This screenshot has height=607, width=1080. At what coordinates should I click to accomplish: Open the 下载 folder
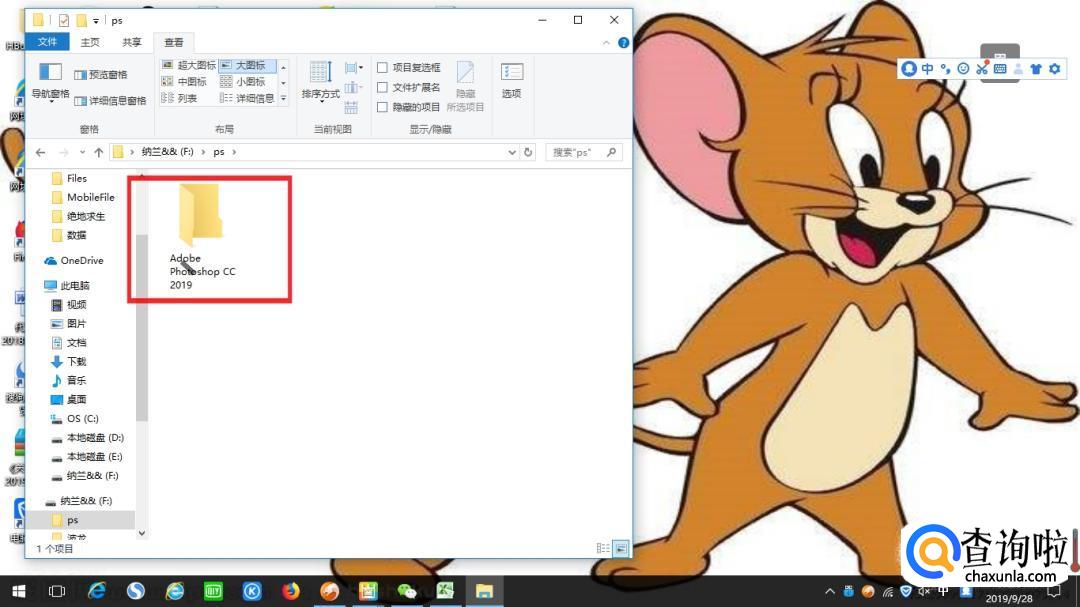[76, 362]
